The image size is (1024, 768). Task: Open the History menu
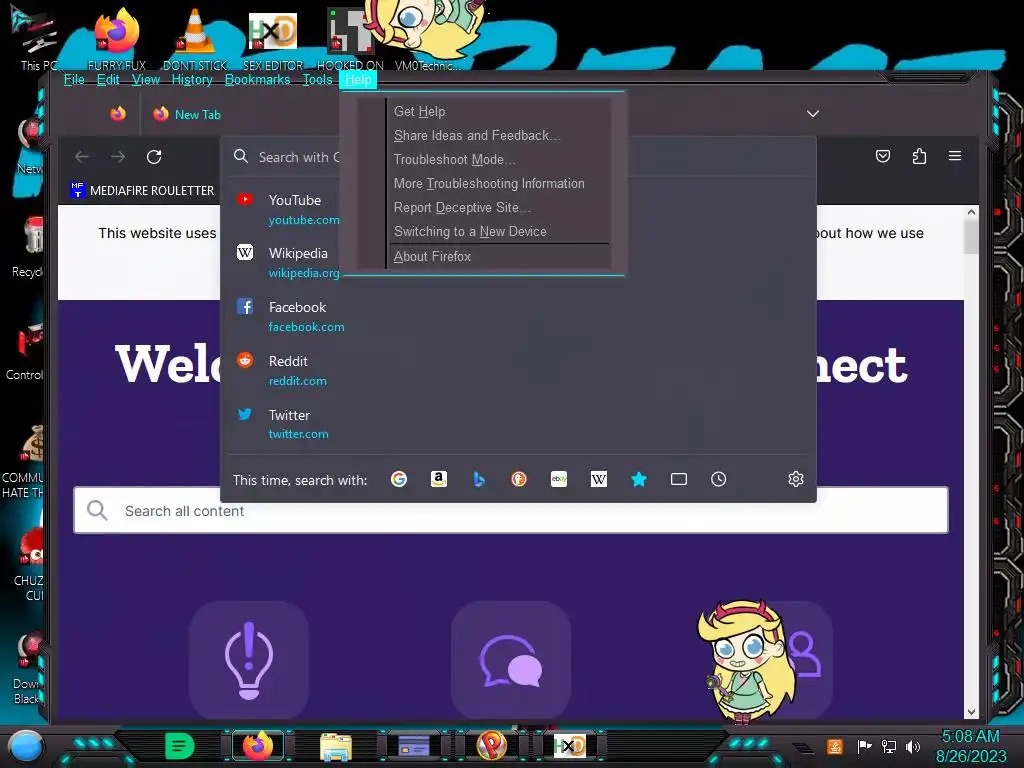click(192, 80)
